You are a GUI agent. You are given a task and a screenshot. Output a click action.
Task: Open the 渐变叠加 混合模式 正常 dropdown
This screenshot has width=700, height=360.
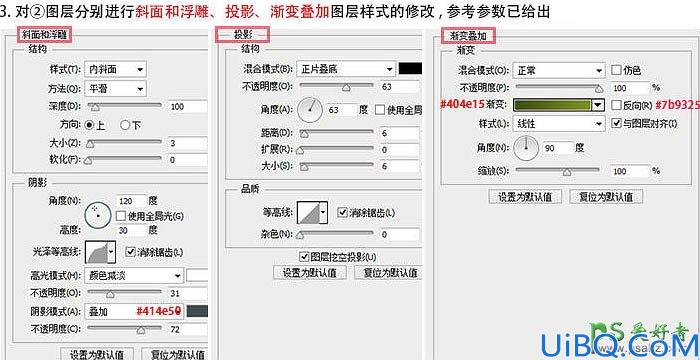click(559, 70)
